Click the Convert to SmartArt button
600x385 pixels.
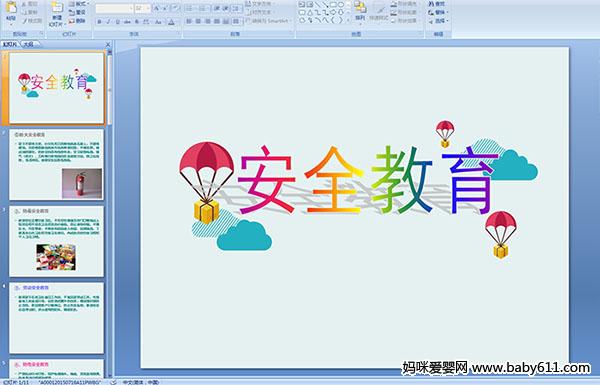click(x=268, y=21)
